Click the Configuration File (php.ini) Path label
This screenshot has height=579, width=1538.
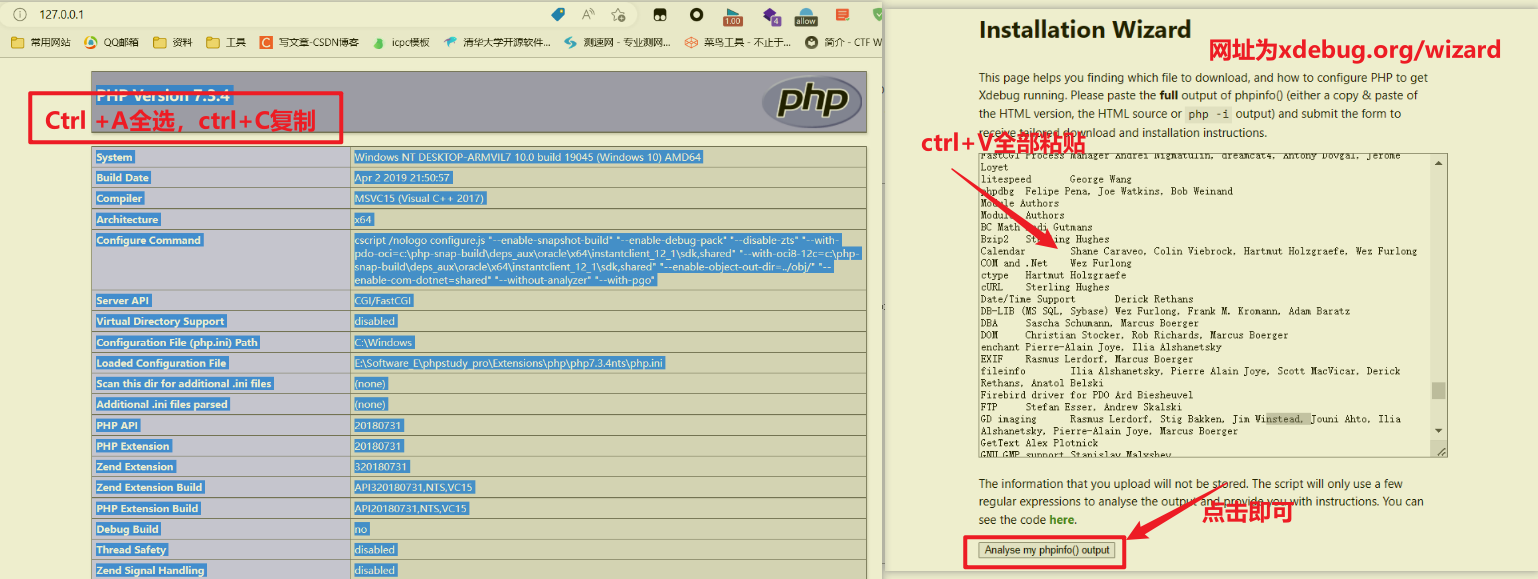(177, 343)
